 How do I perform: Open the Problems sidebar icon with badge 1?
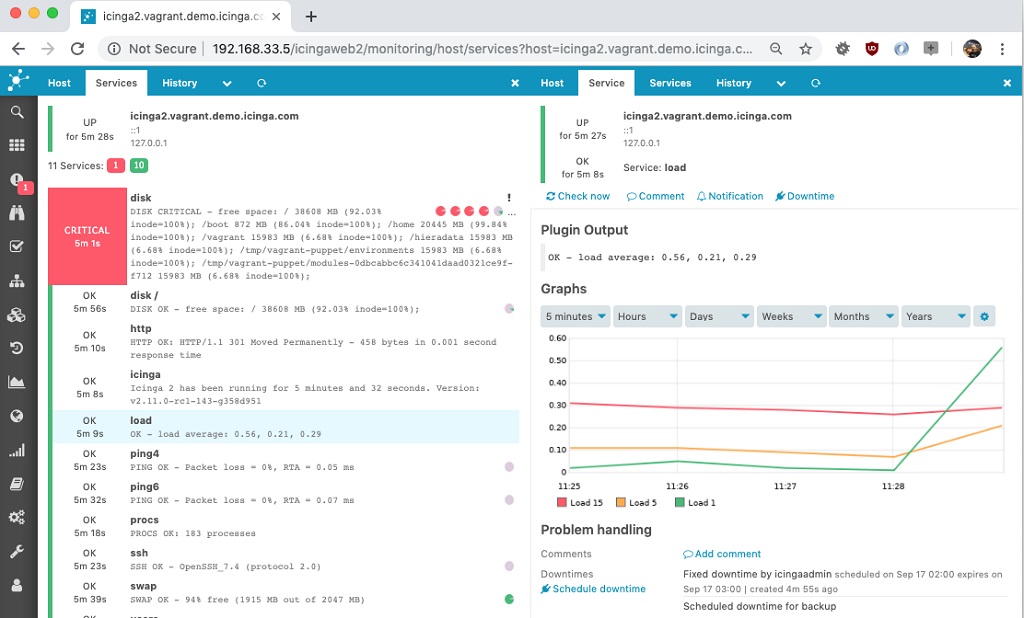[18, 181]
